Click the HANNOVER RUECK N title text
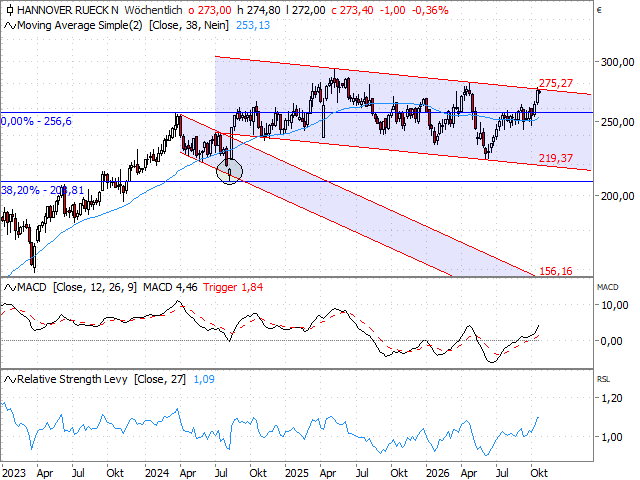Viewport: 640px width, 480px height. pyautogui.click(x=68, y=10)
